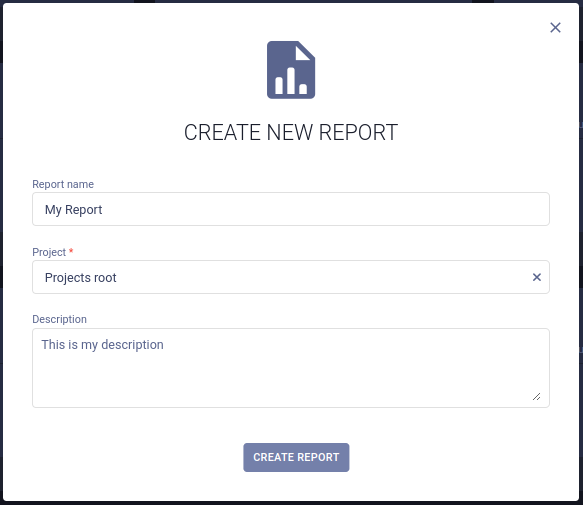Click the Description label
The image size is (583, 505).
point(59,319)
